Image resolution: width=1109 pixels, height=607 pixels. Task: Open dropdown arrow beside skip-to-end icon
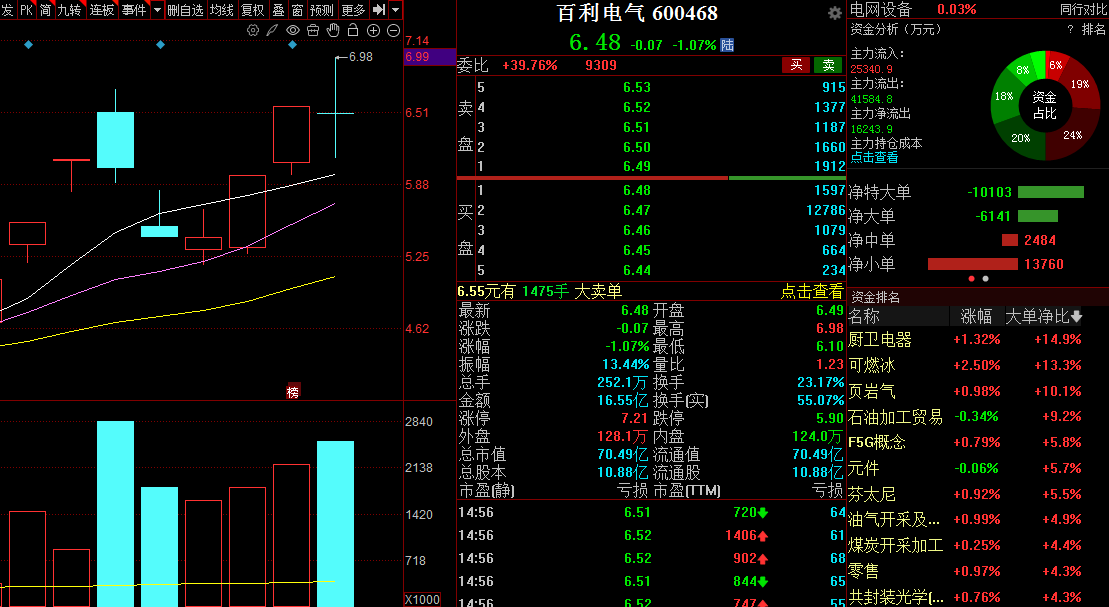coord(395,10)
